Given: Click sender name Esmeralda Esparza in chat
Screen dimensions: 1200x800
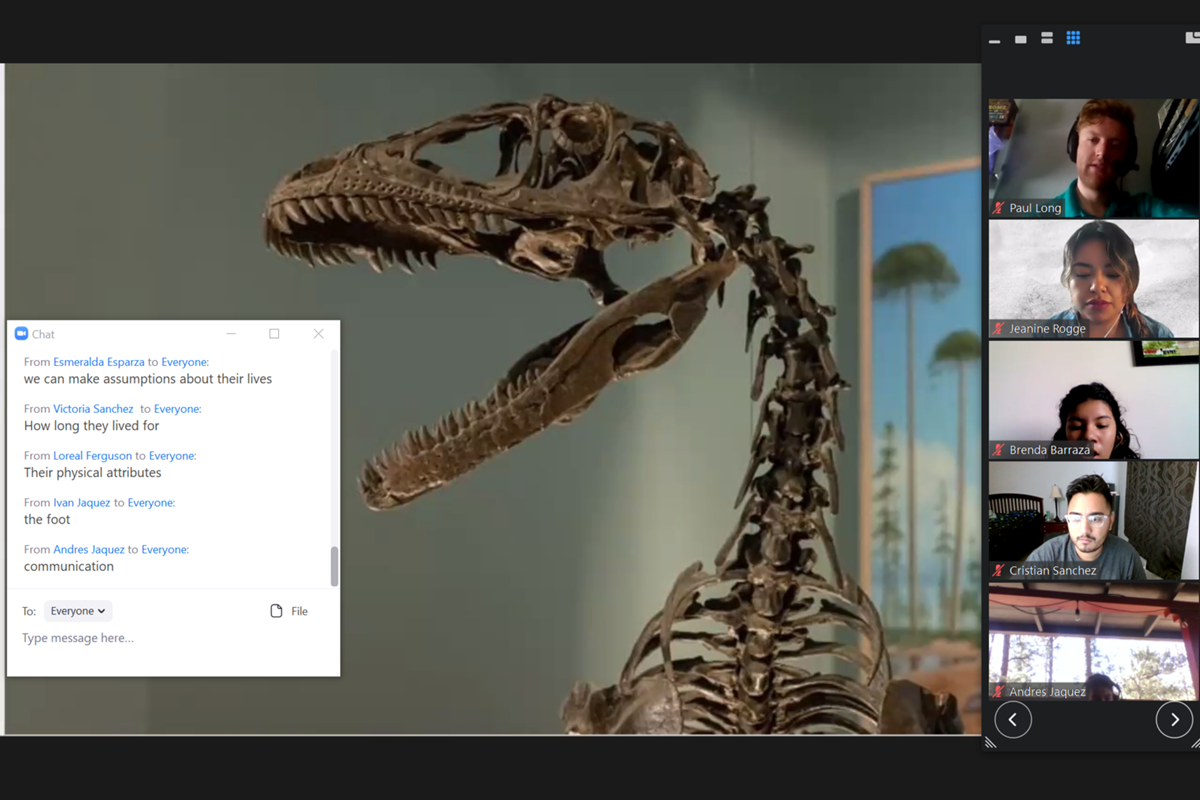Looking at the screenshot, I should pyautogui.click(x=99, y=362).
